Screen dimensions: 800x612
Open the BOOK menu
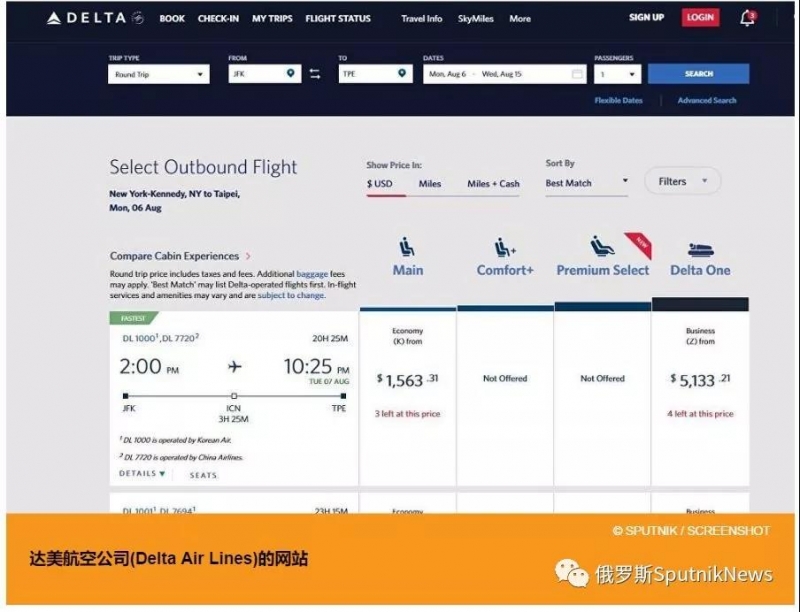tap(172, 19)
